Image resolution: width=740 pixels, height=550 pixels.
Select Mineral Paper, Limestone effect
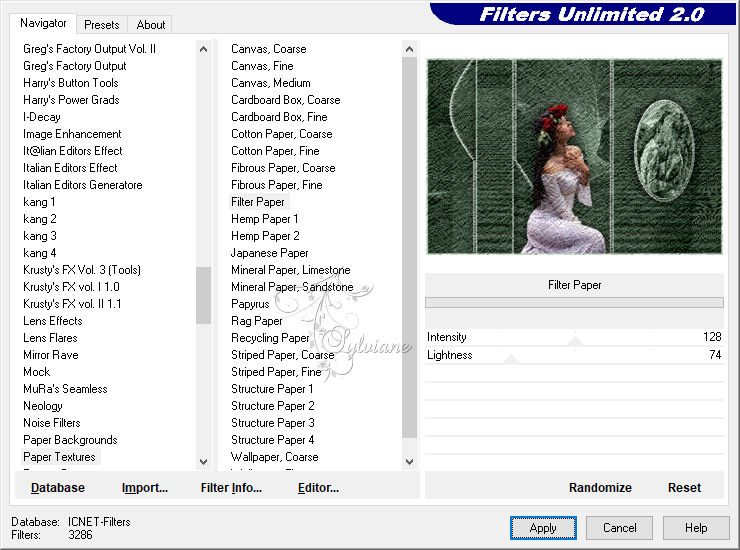291,270
